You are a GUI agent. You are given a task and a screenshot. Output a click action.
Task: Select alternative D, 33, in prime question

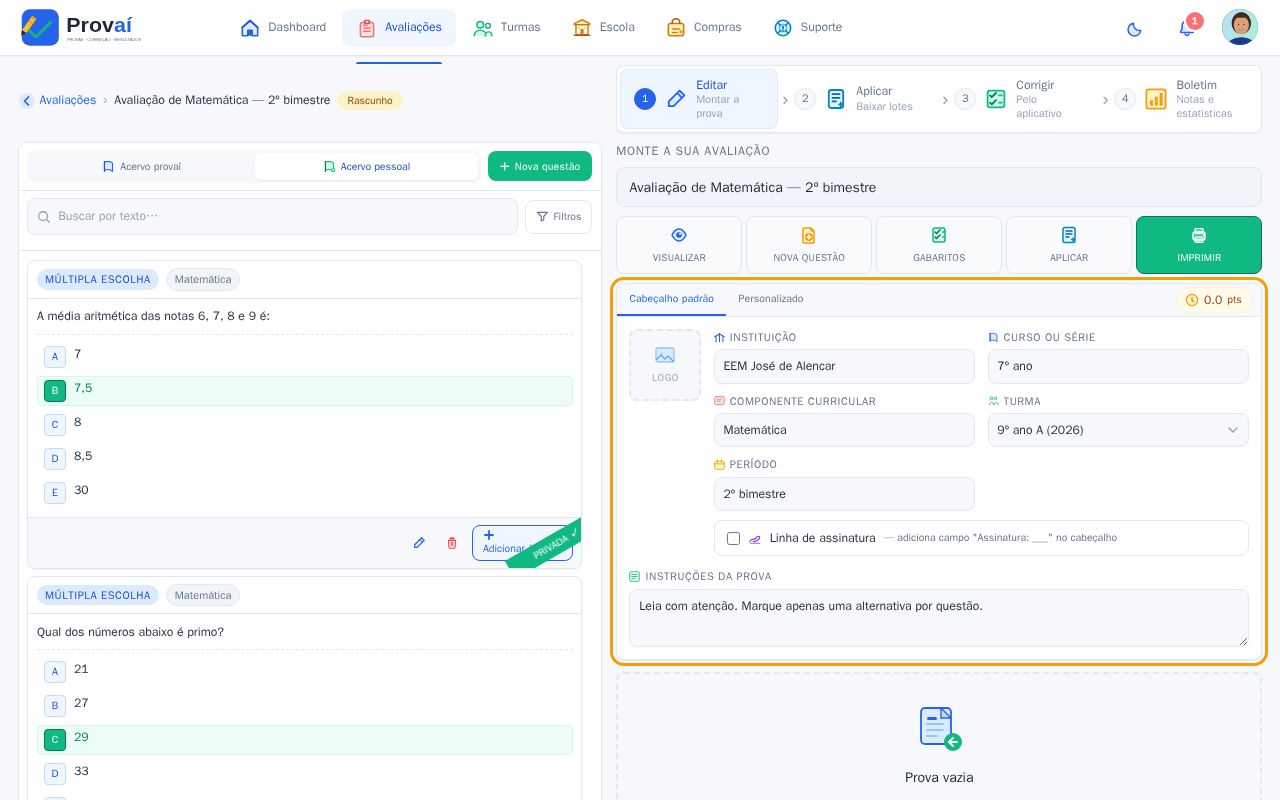305,773
